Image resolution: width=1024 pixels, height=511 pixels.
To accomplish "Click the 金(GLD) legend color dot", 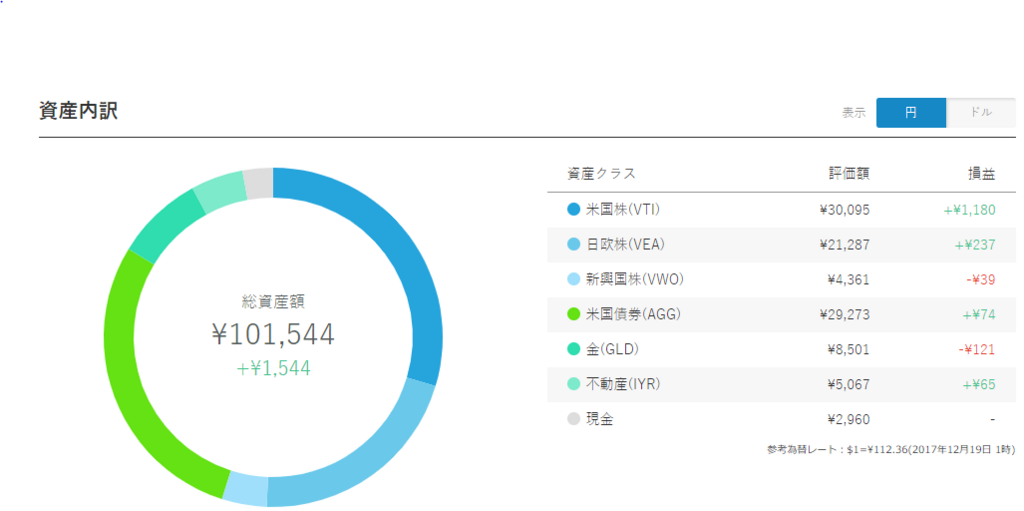I will 574,350.
